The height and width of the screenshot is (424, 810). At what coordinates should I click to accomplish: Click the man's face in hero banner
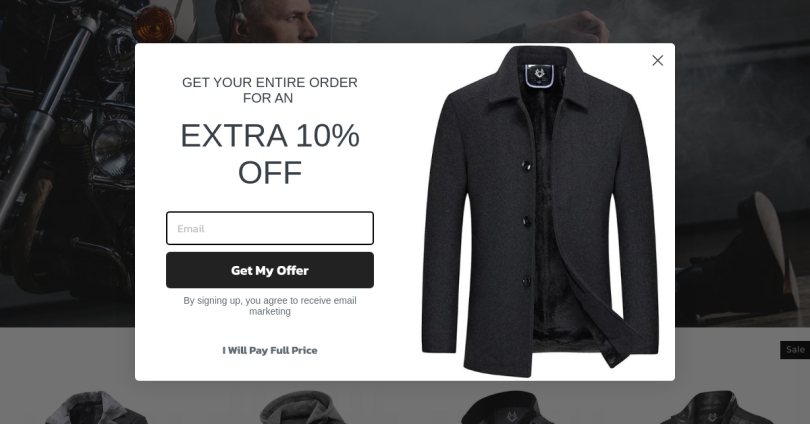[x=289, y=20]
